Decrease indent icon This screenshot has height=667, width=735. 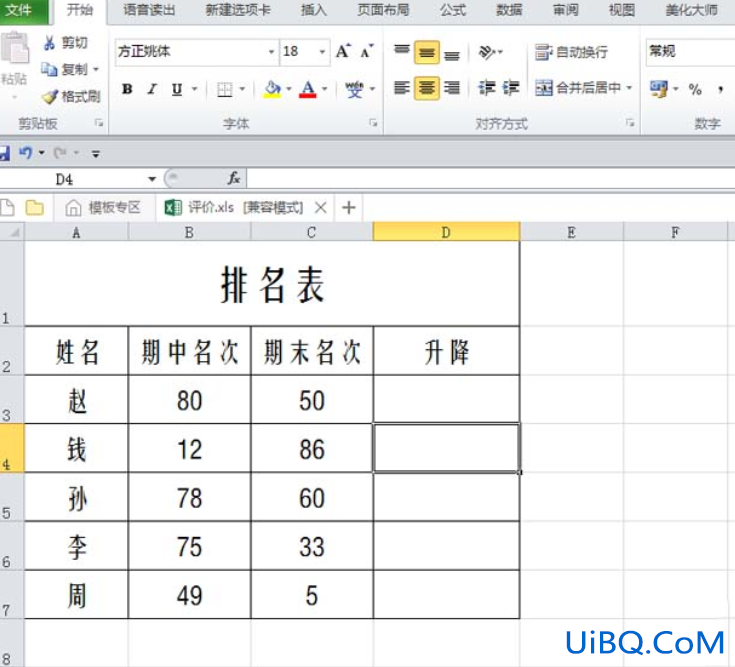pos(487,88)
